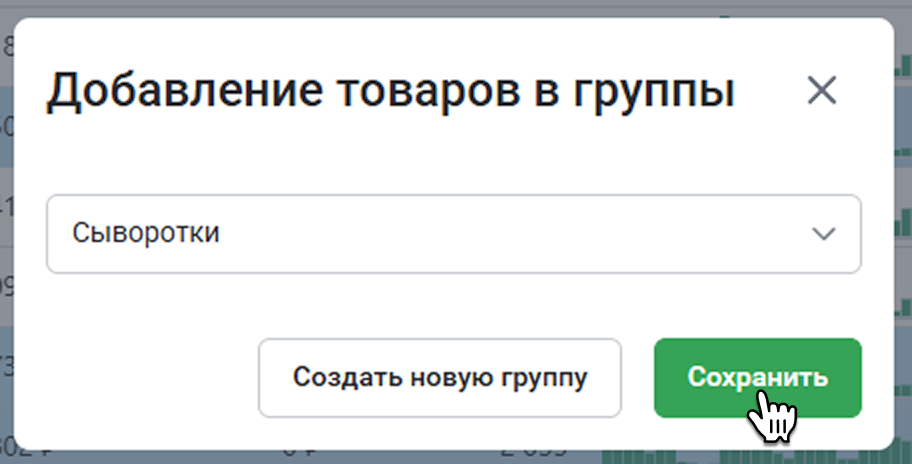Click the Создать новую группу button

pos(440,378)
